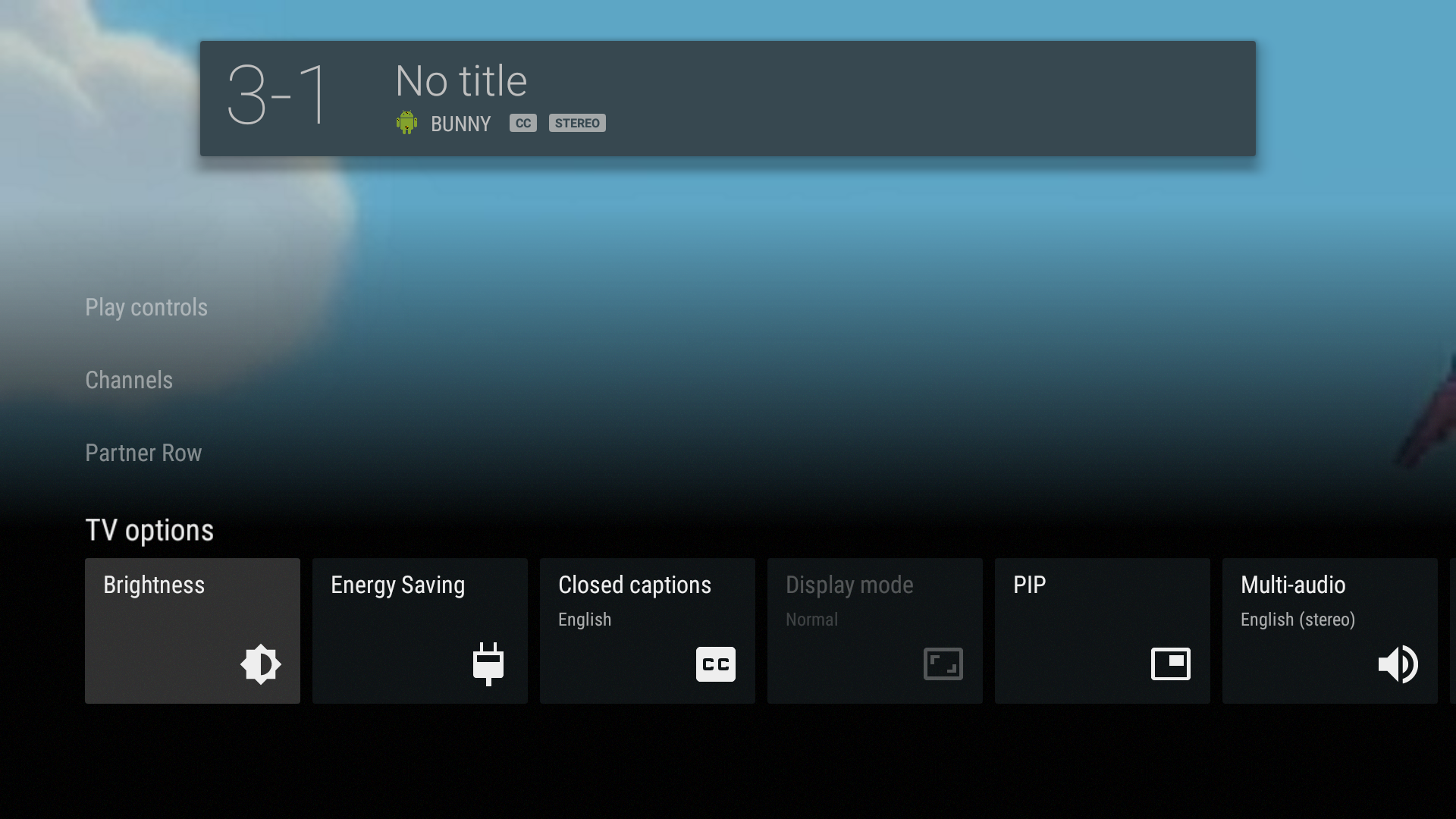Click the channel source label BUNNY
The image size is (1456, 819).
[460, 122]
